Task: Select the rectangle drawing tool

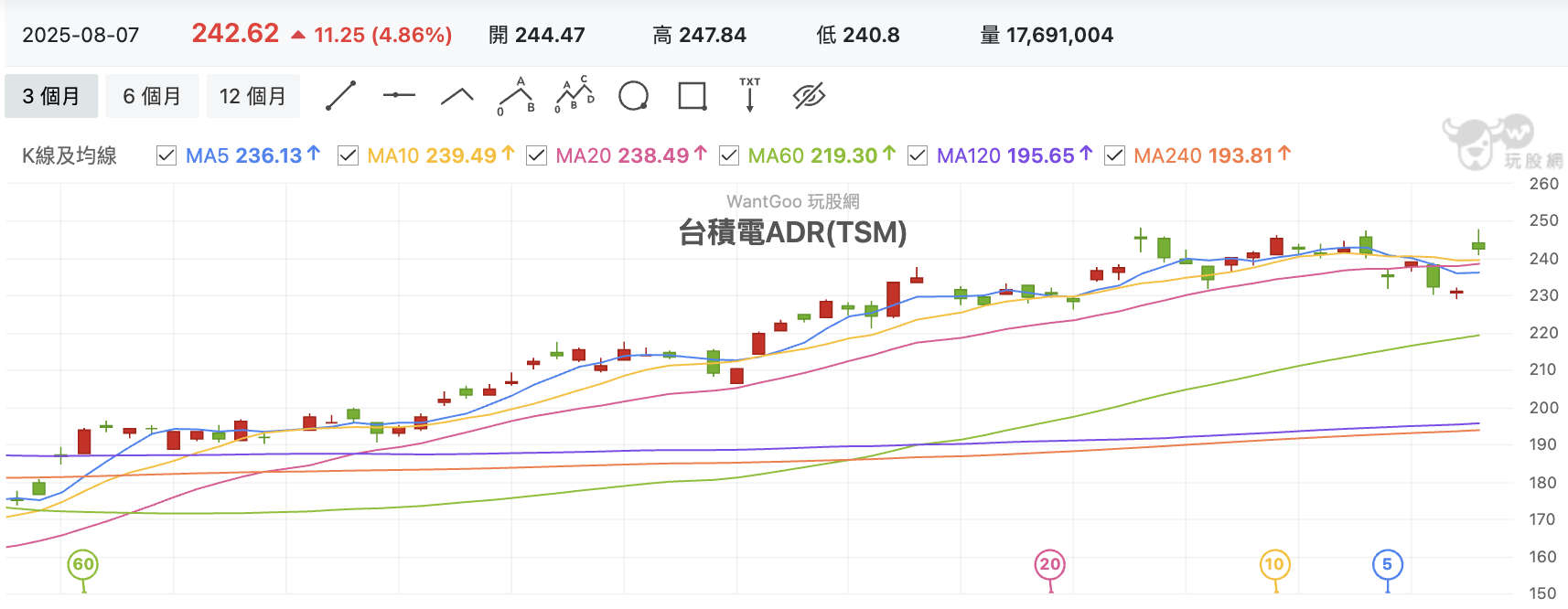Action: (693, 96)
